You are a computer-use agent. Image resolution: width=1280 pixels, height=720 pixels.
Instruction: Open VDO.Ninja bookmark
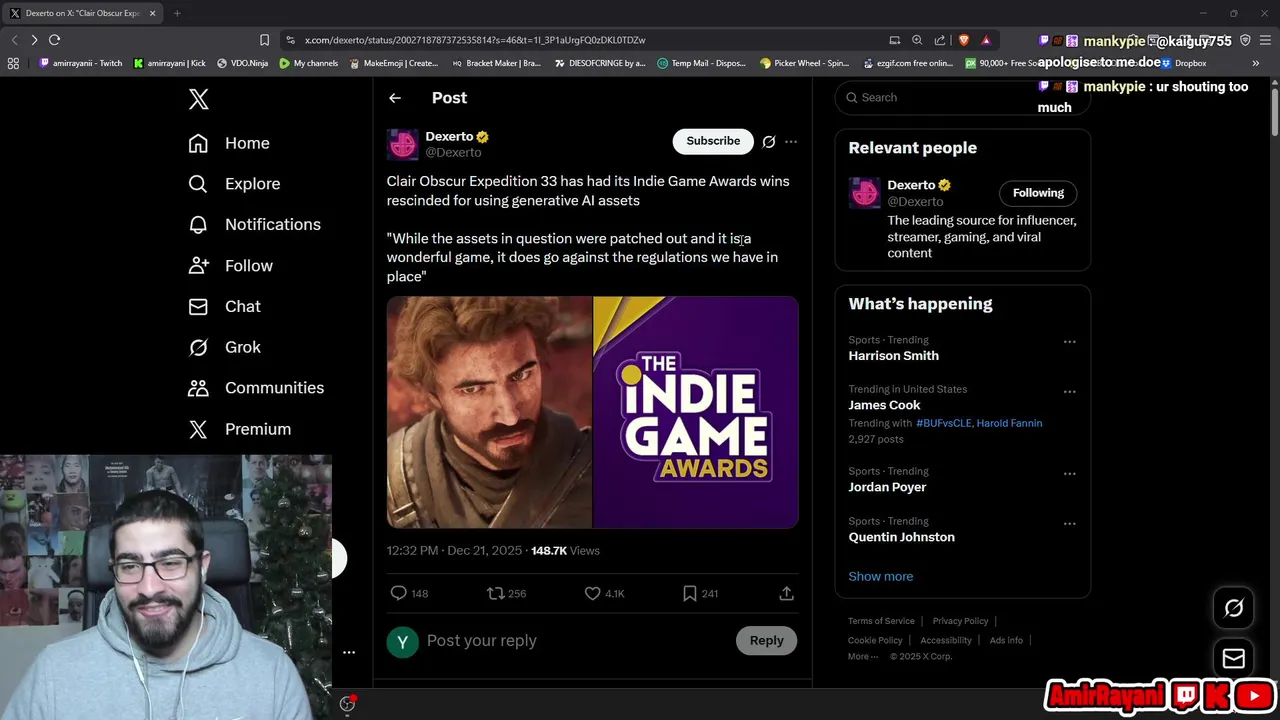(x=242, y=63)
